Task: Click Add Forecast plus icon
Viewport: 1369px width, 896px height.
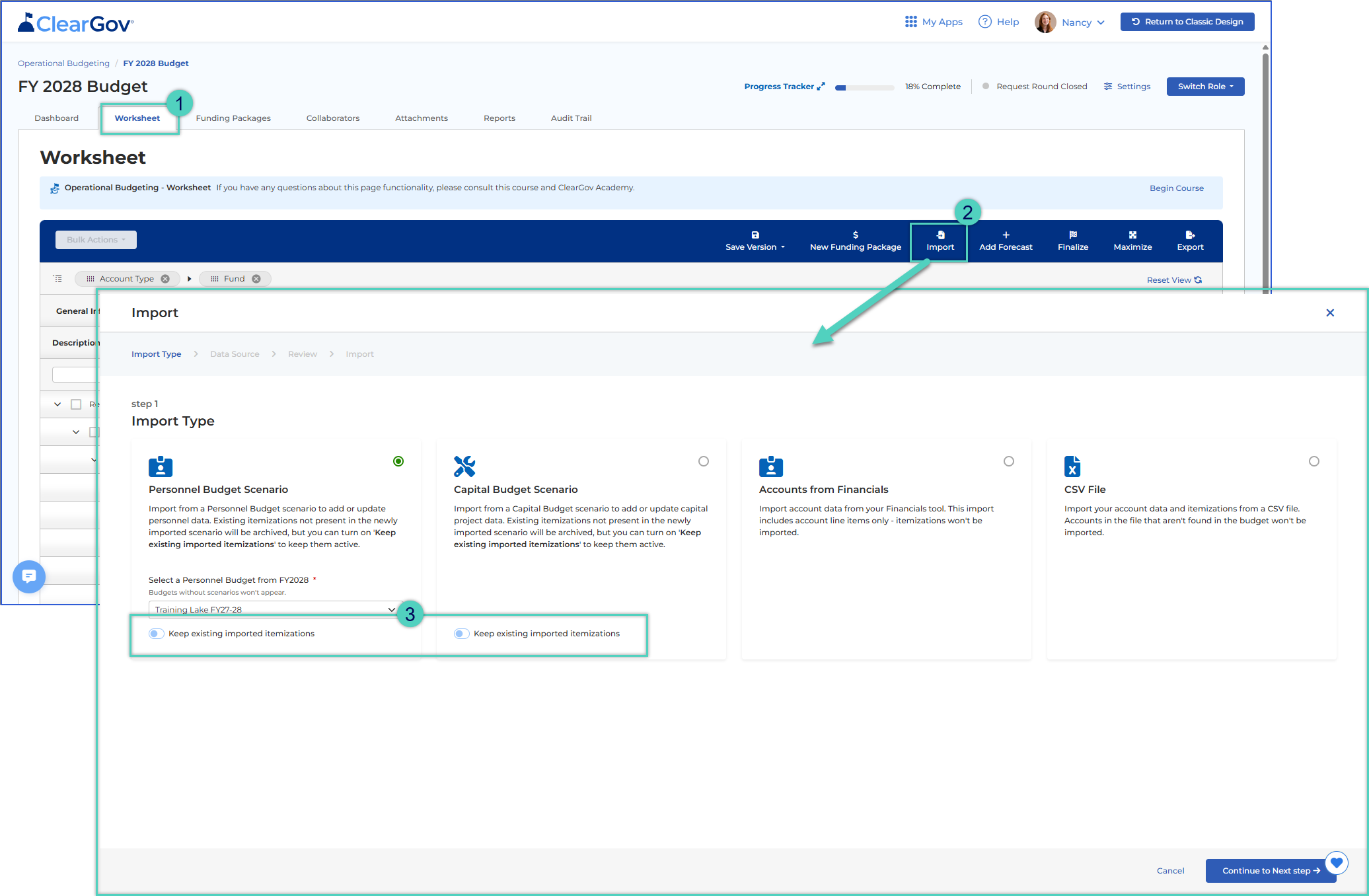Action: [x=1006, y=235]
